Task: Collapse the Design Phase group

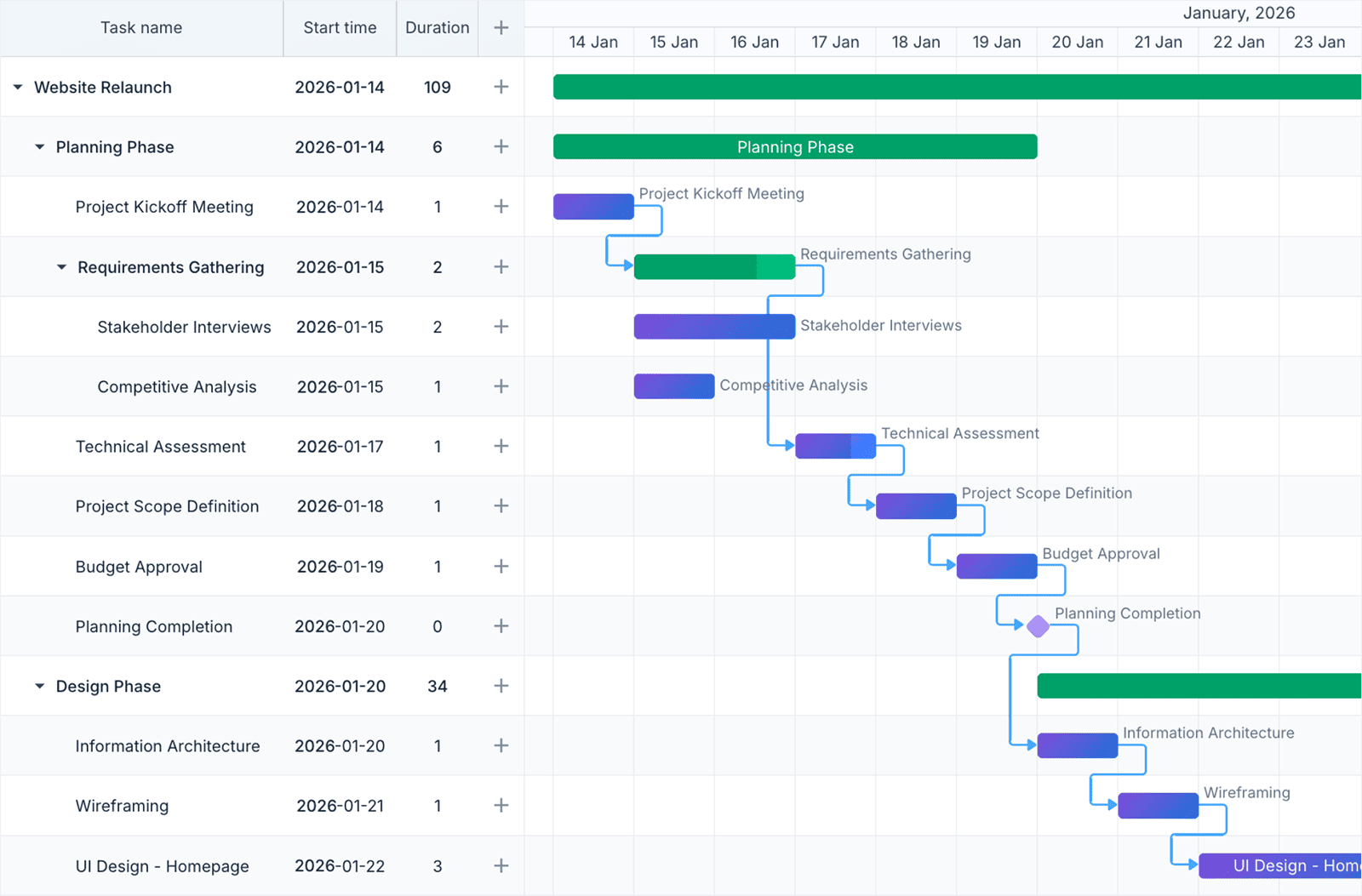Action: point(39,686)
